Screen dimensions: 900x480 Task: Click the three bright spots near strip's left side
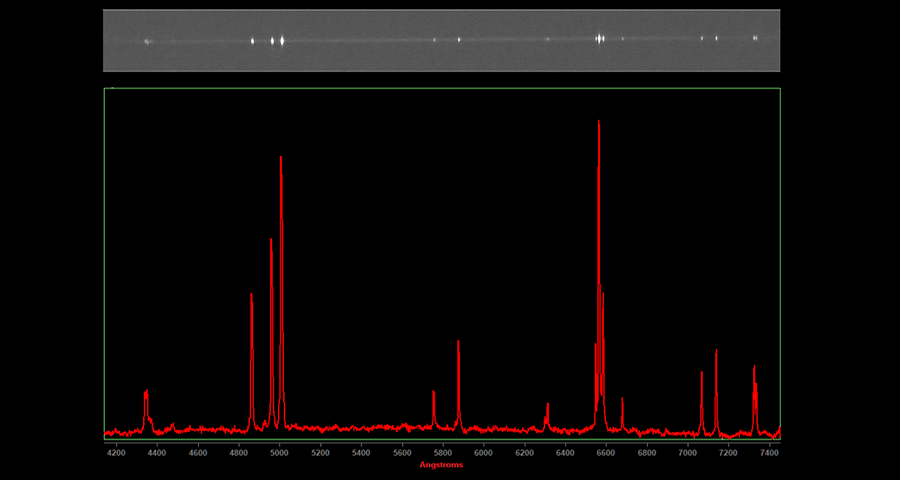coord(272,41)
